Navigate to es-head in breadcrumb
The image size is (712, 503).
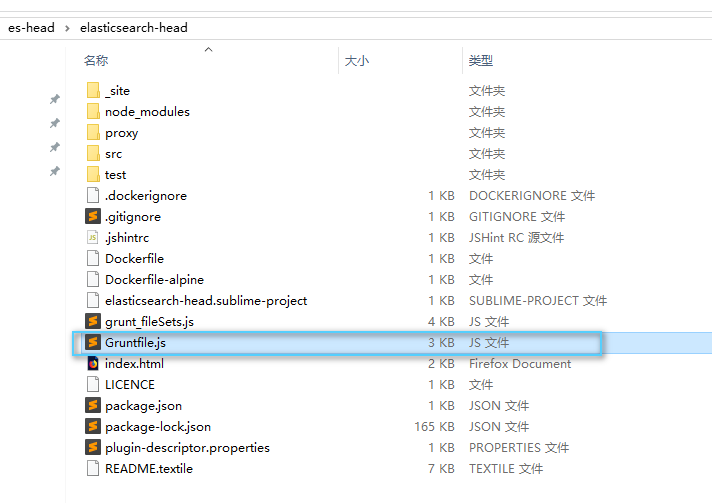click(31, 28)
